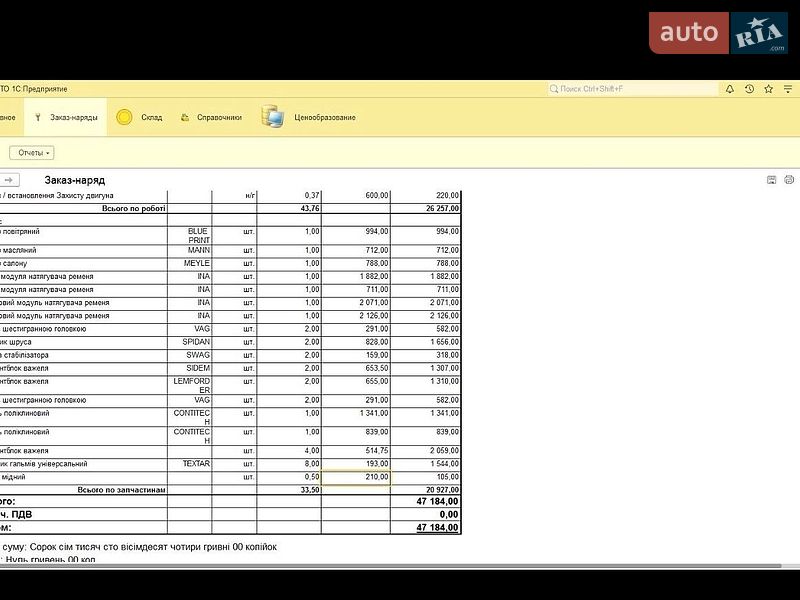This screenshot has width=800, height=600.
Task: Click the Склад yellow circle icon
Action: pyautogui.click(x=124, y=117)
